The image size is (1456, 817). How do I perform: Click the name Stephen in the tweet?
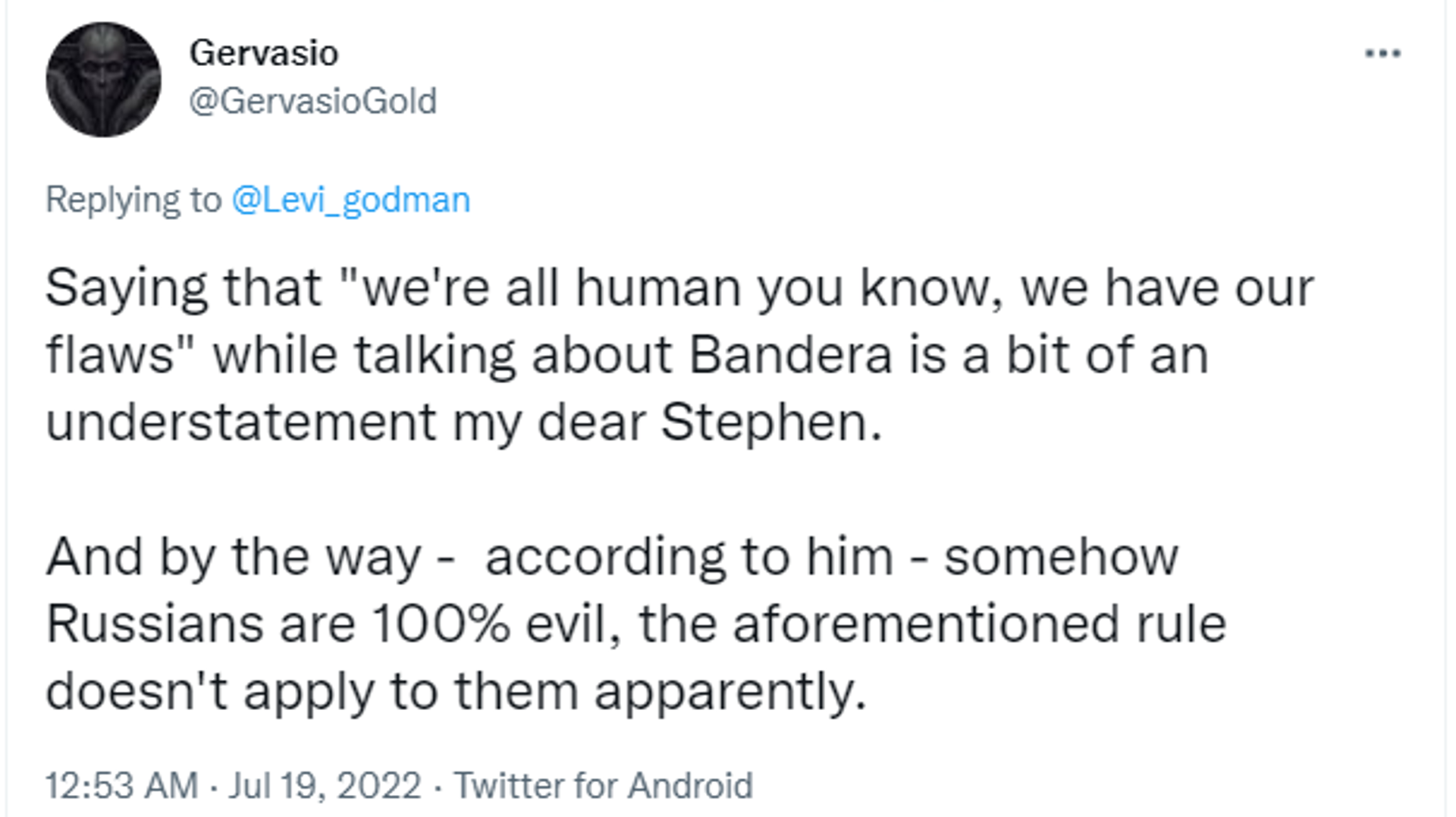(770, 423)
